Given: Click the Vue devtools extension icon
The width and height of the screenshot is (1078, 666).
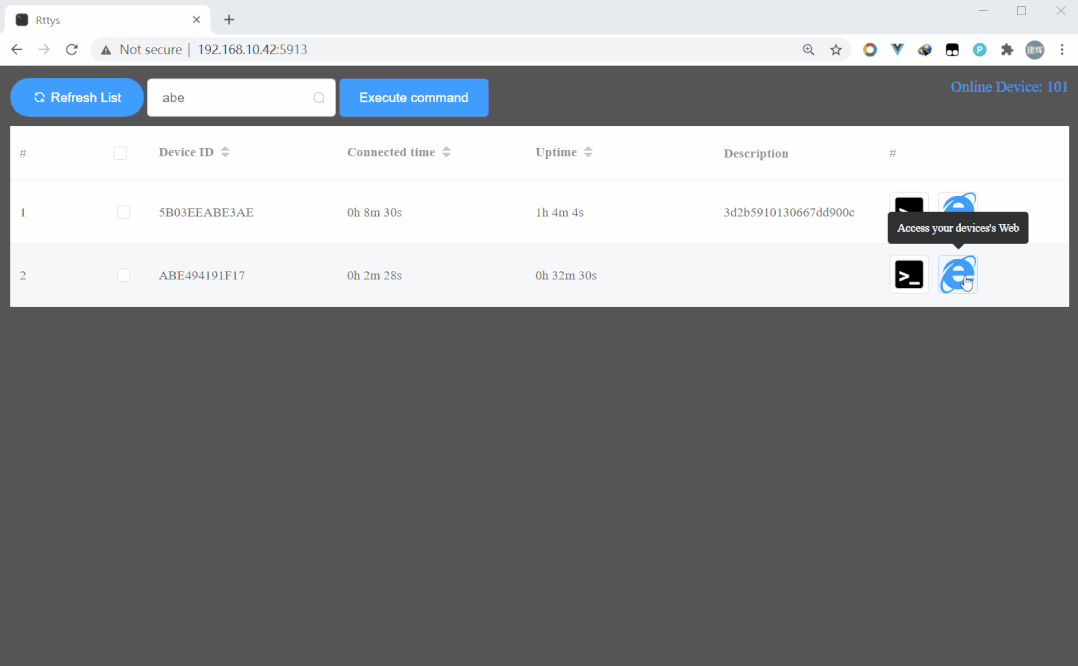Looking at the screenshot, I should (897, 49).
